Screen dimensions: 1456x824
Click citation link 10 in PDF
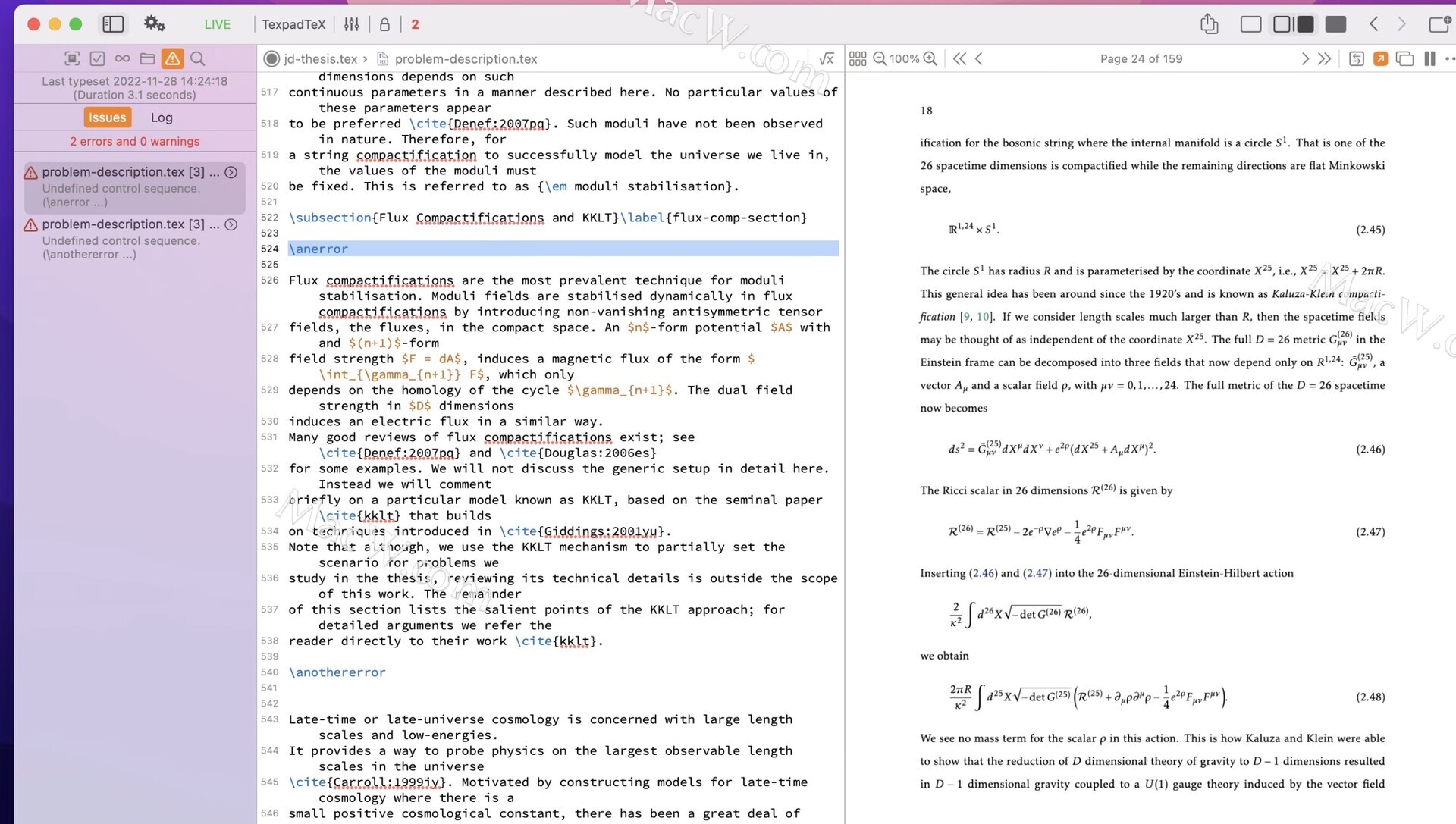coord(983,317)
